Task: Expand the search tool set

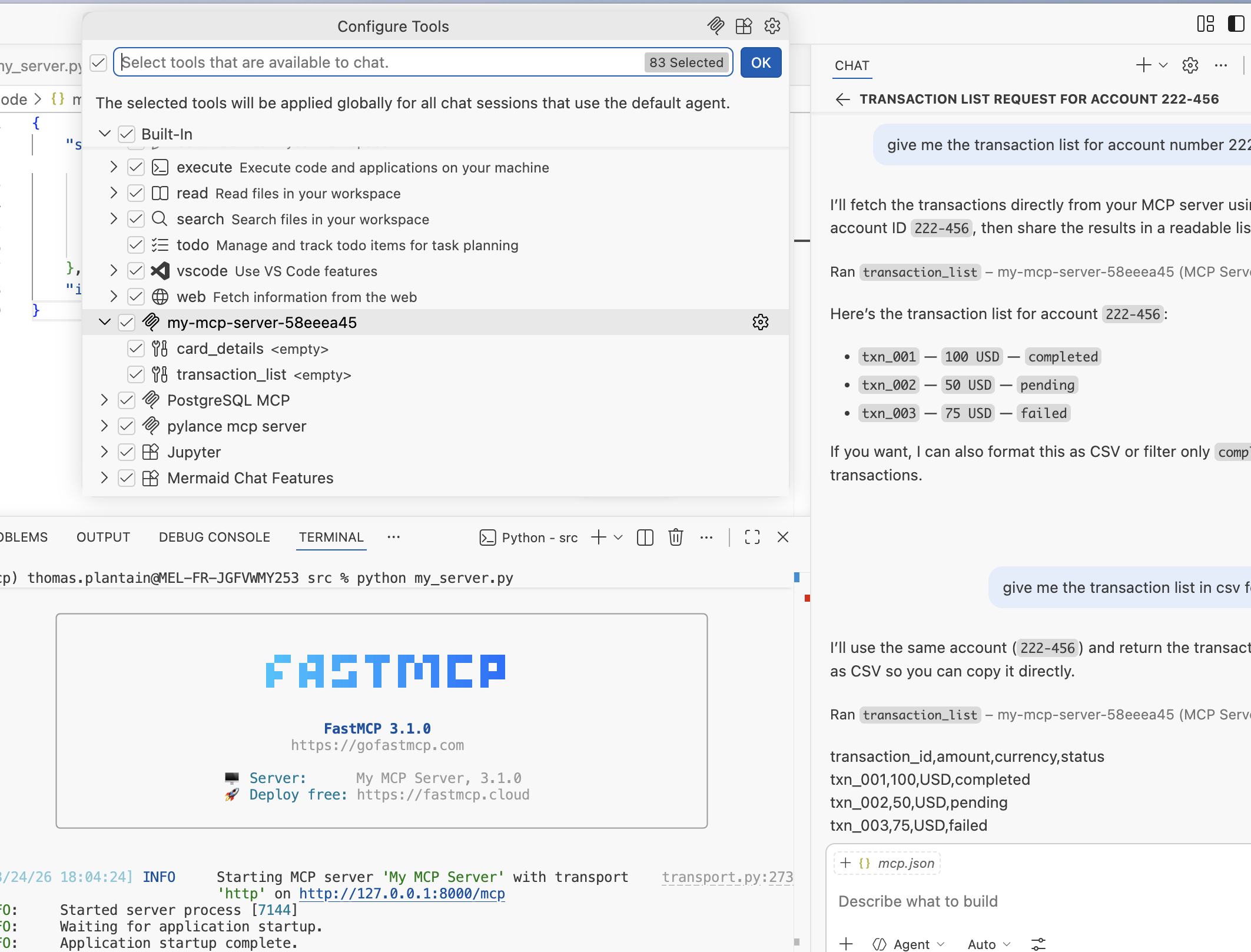Action: [114, 219]
